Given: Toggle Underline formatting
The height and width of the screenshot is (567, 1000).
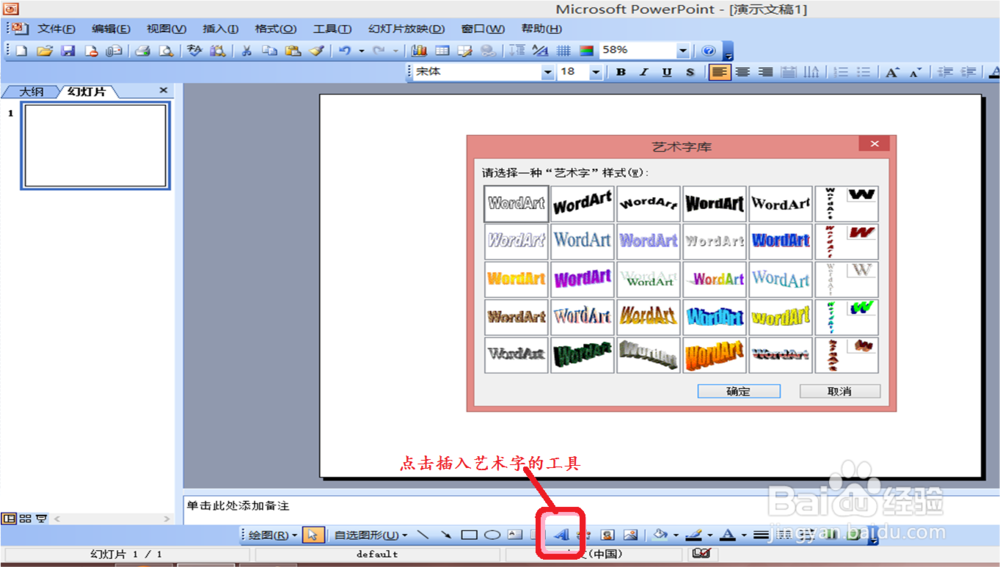Looking at the screenshot, I should tap(666, 72).
